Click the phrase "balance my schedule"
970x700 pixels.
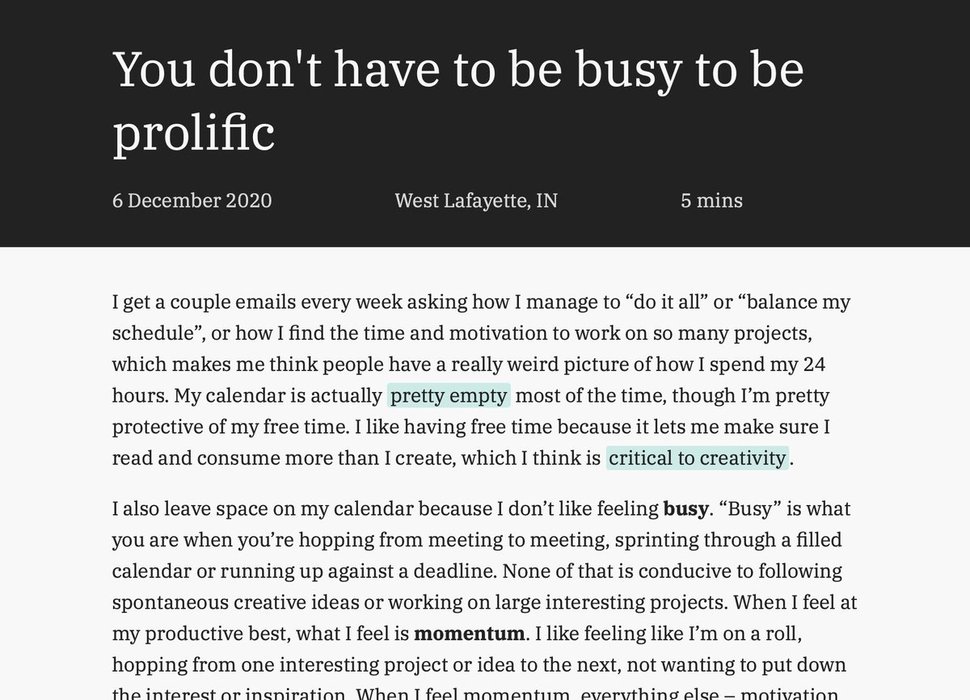(x=798, y=302)
